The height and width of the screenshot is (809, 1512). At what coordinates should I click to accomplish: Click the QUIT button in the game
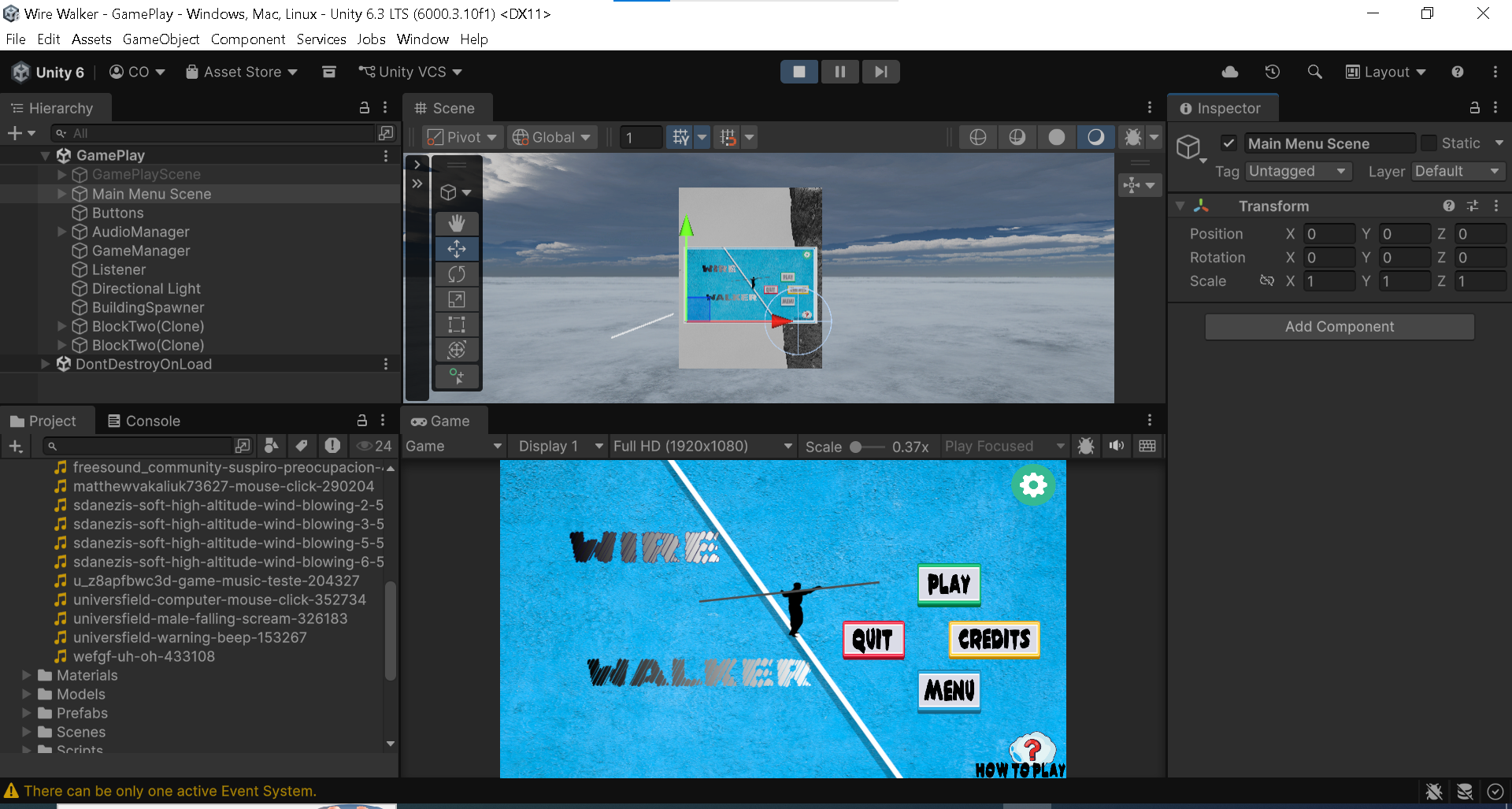(x=873, y=640)
